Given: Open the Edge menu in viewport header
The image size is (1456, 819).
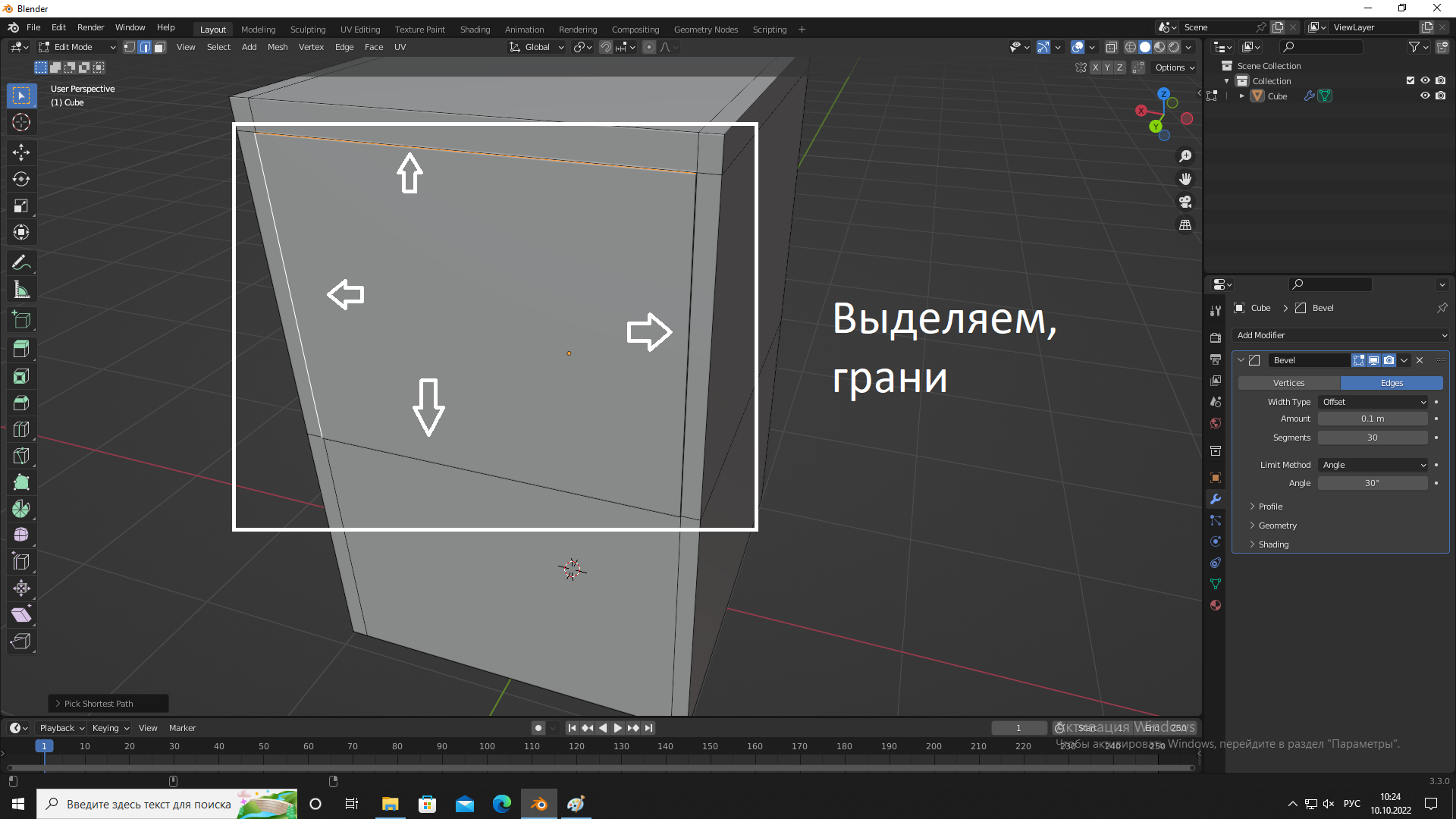Looking at the screenshot, I should point(344,47).
